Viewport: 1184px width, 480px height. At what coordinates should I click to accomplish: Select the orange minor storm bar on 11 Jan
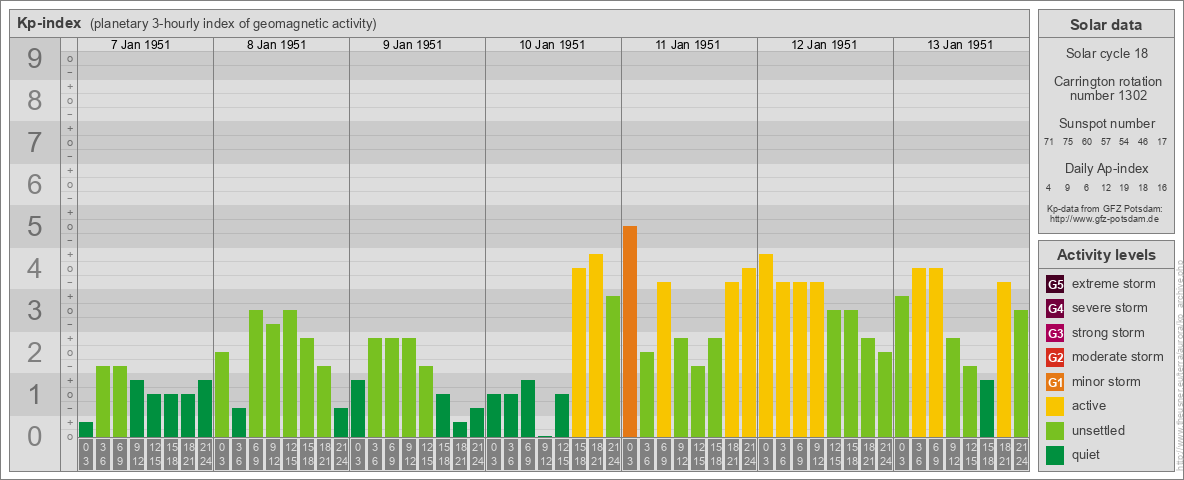(x=630, y=331)
